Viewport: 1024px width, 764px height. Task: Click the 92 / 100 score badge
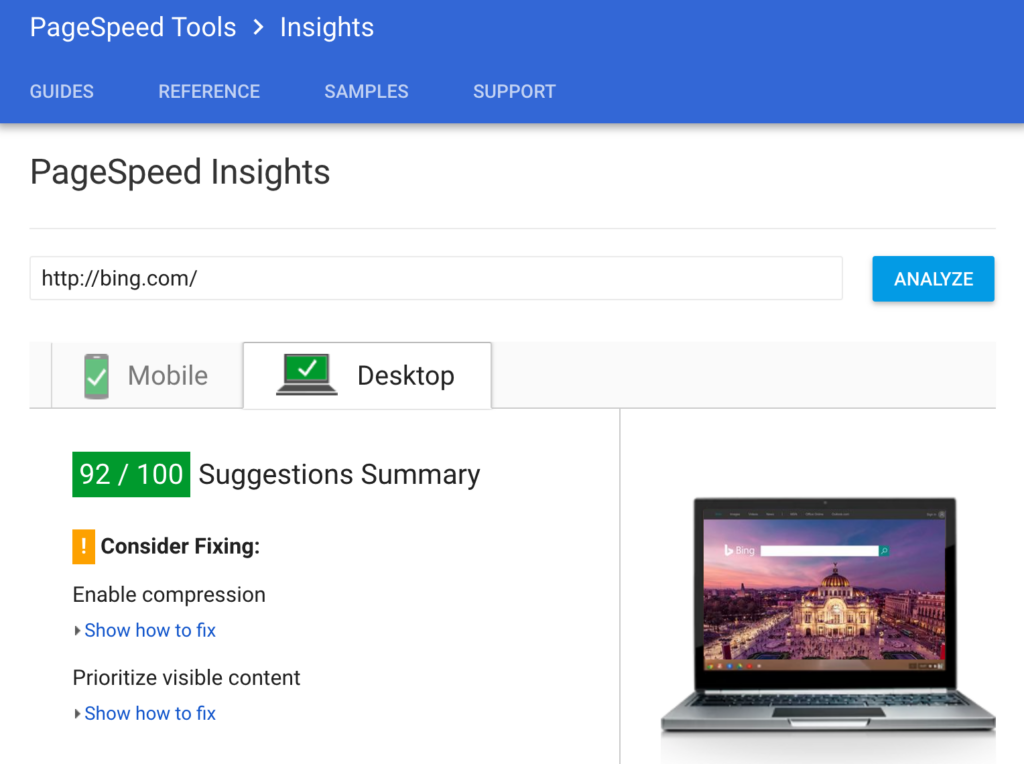(x=131, y=475)
